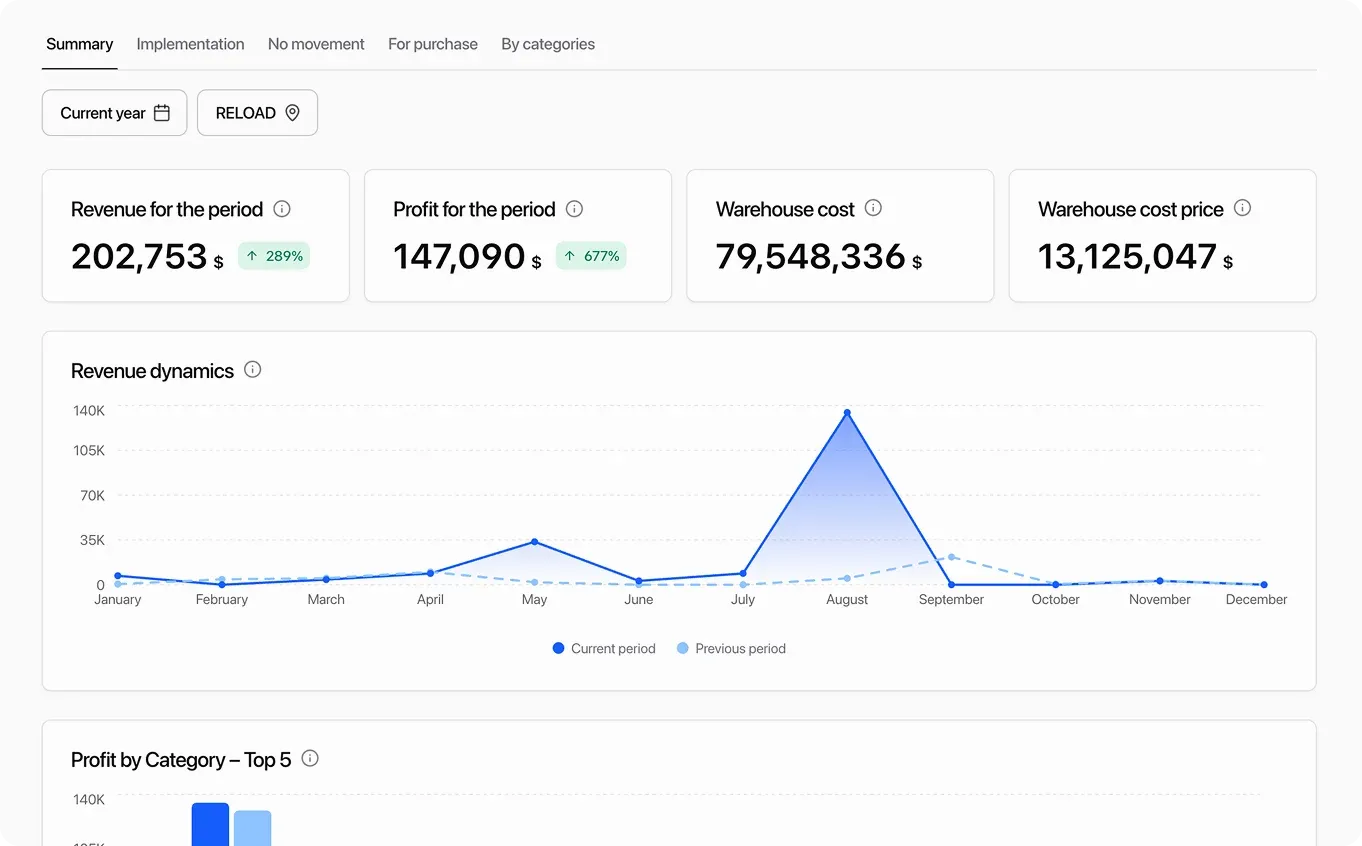Click the August peak data point
The height and width of the screenshot is (846, 1362).
847,412
